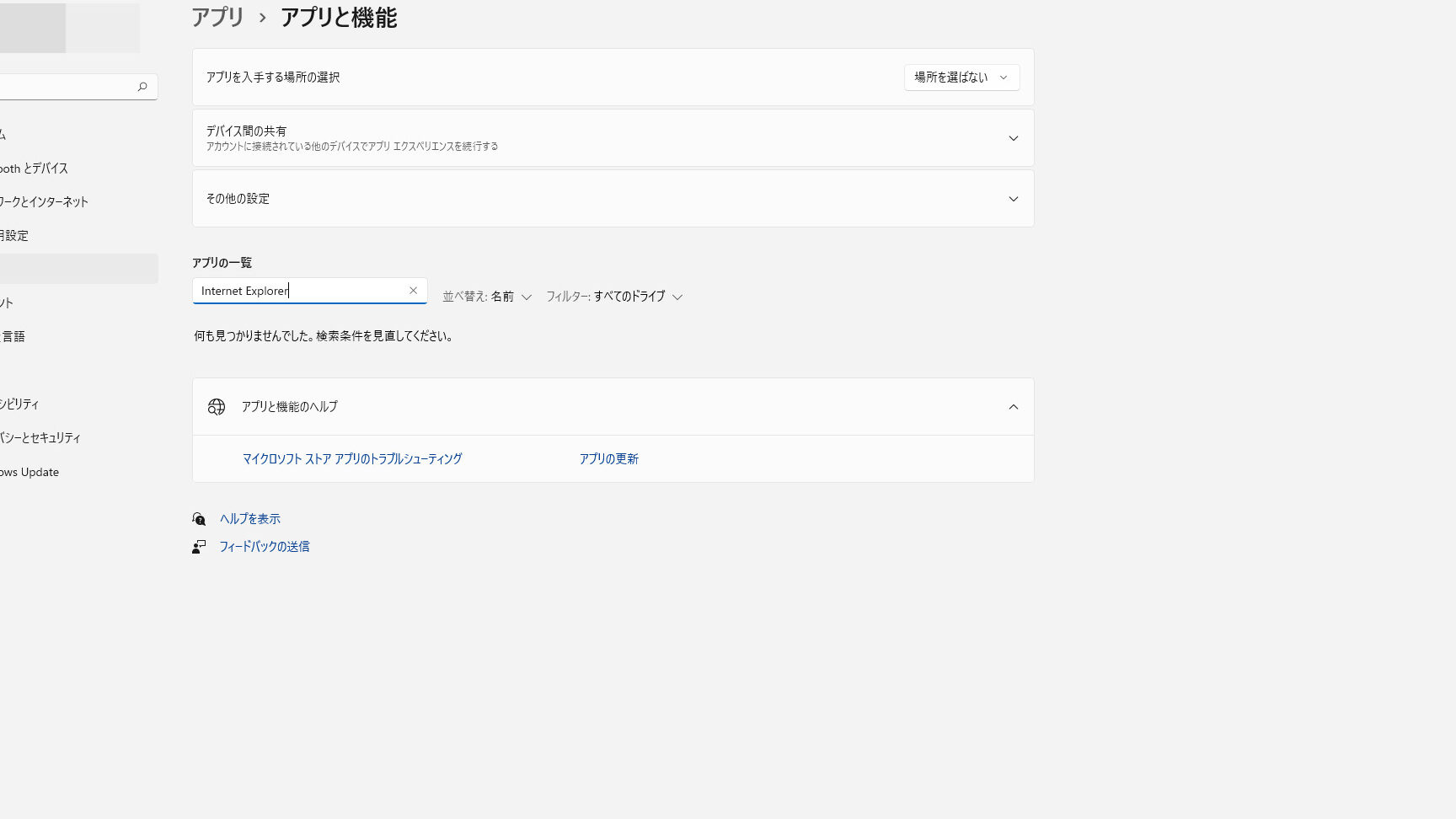Open the ヘルプを表示 link

click(250, 519)
